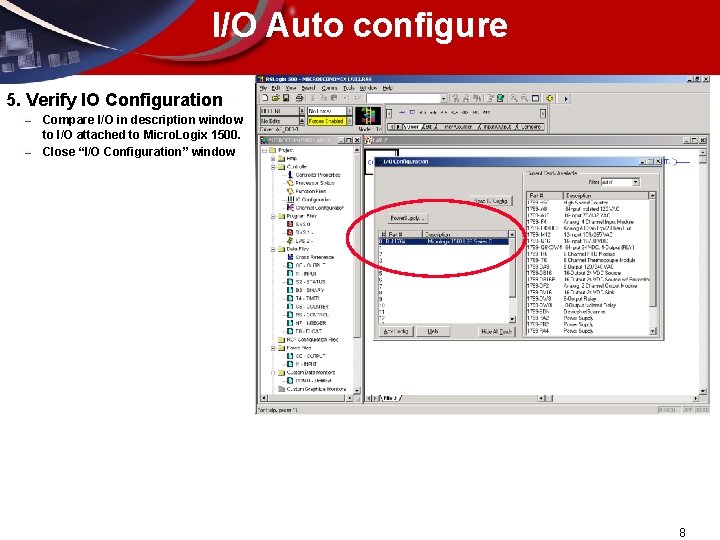The width and height of the screenshot is (720, 540).
Task: Click the PowerSupply button
Action: coord(408,218)
